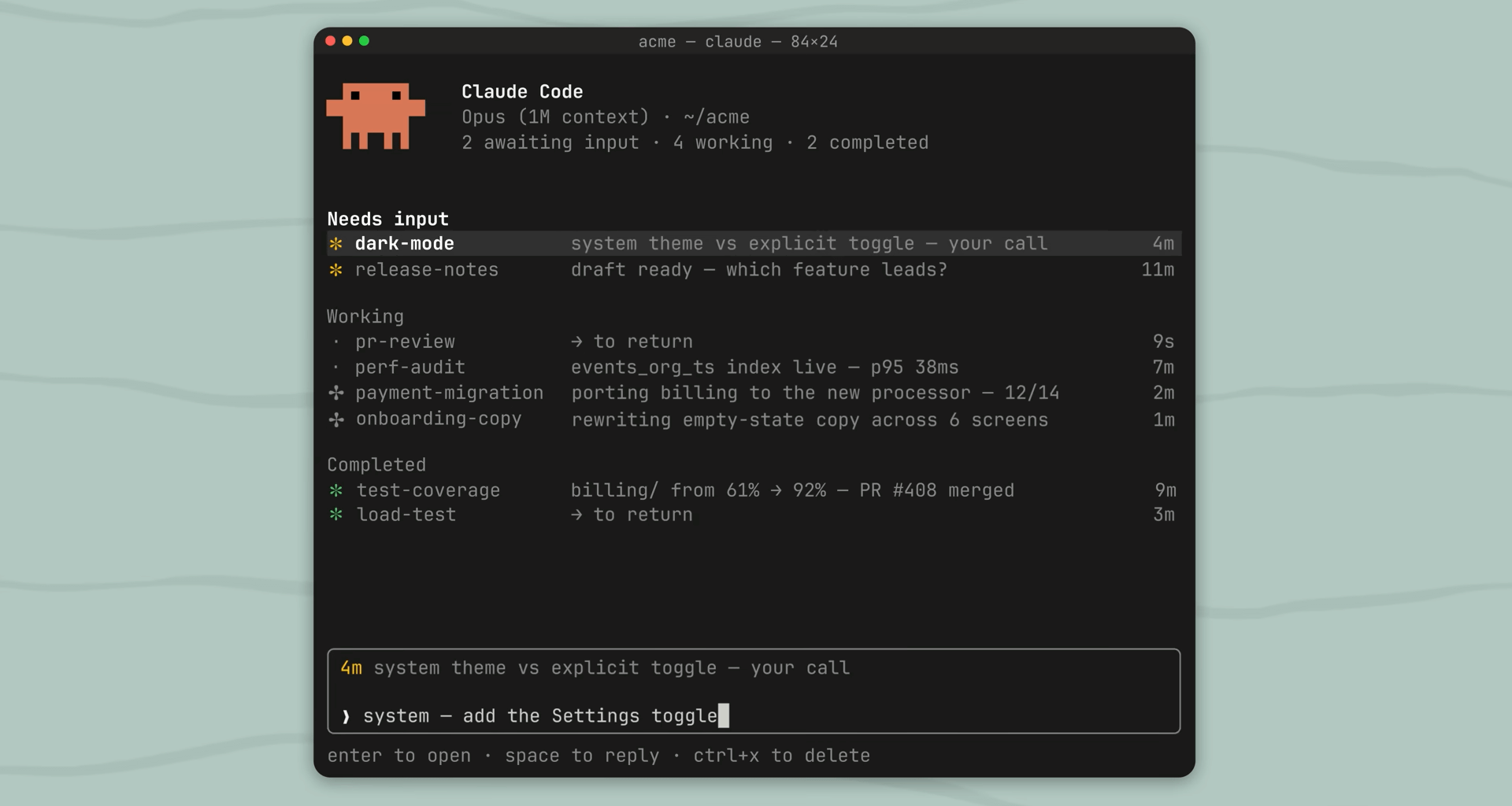
Task: Open the pr-review session
Action: pos(754,342)
